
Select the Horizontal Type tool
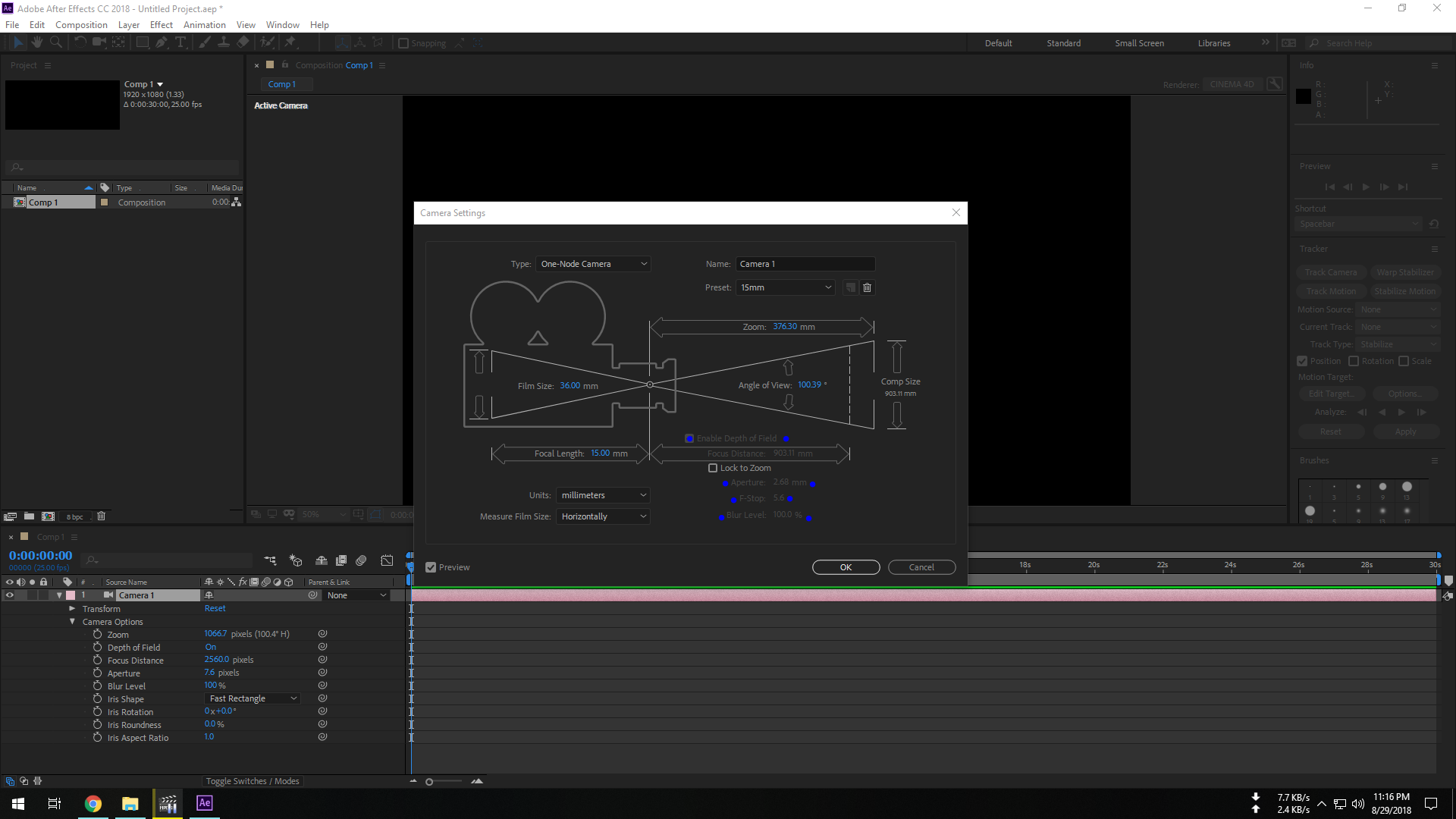(180, 42)
